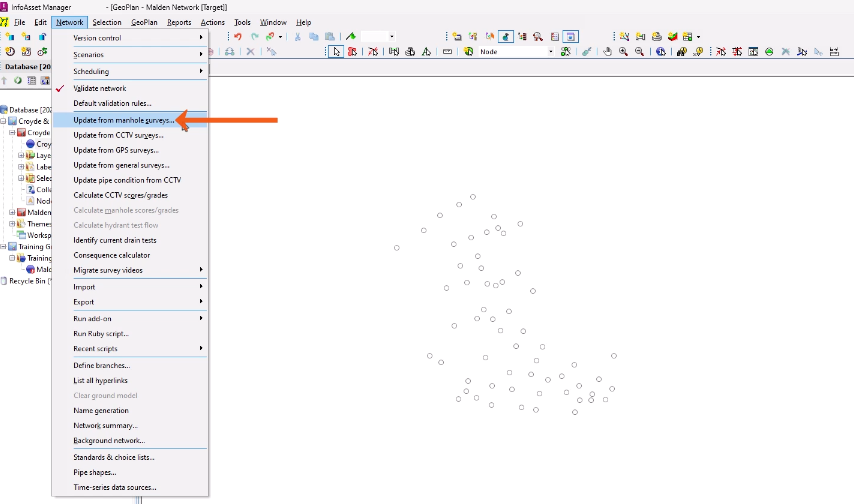The width and height of the screenshot is (854, 504).
Task: Click the highlighted window layout icon in top toolbar
Action: coord(570,37)
